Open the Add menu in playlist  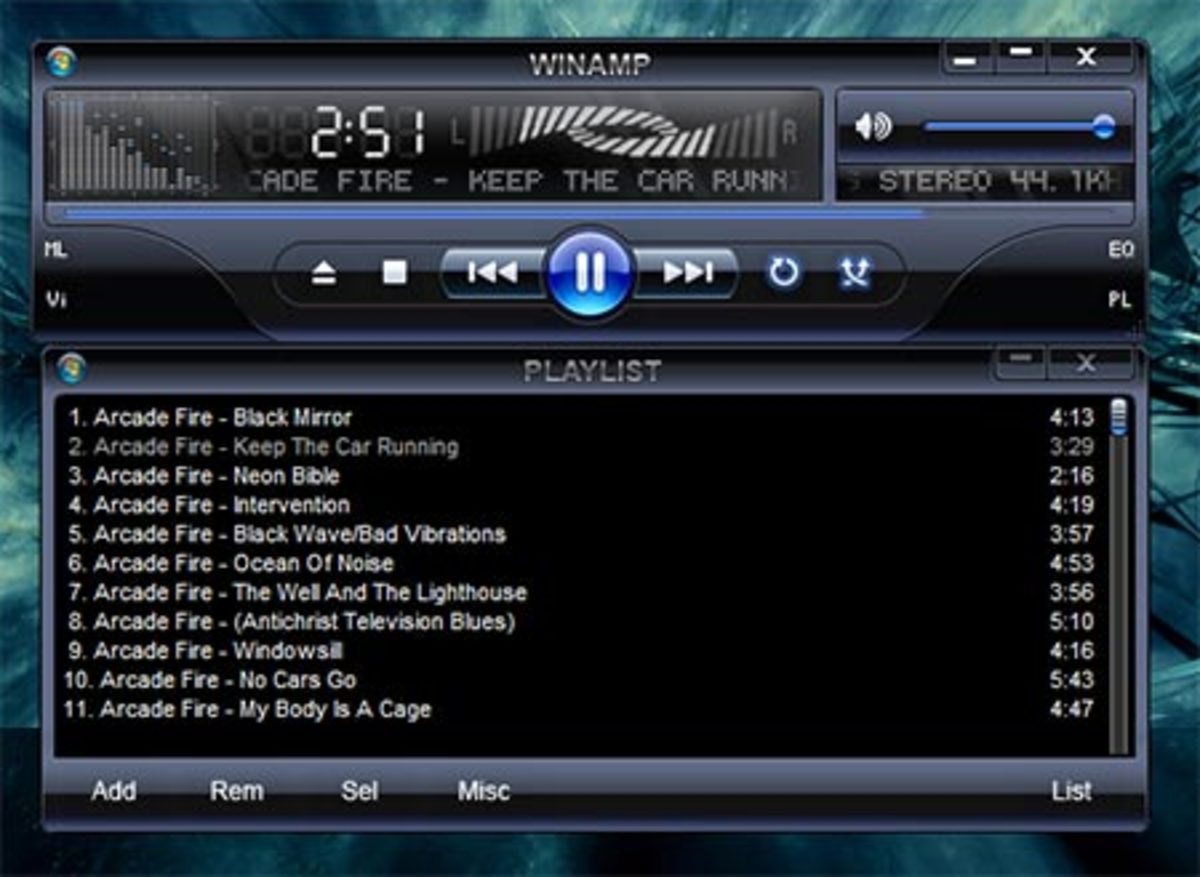(114, 791)
